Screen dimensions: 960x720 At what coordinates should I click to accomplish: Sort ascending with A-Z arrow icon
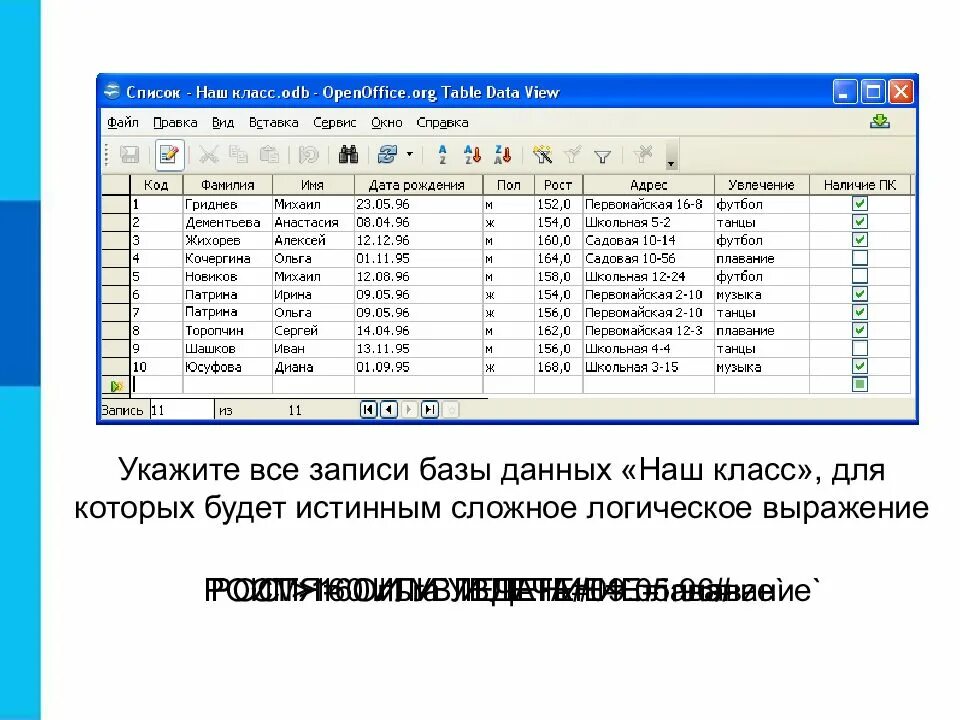click(472, 155)
